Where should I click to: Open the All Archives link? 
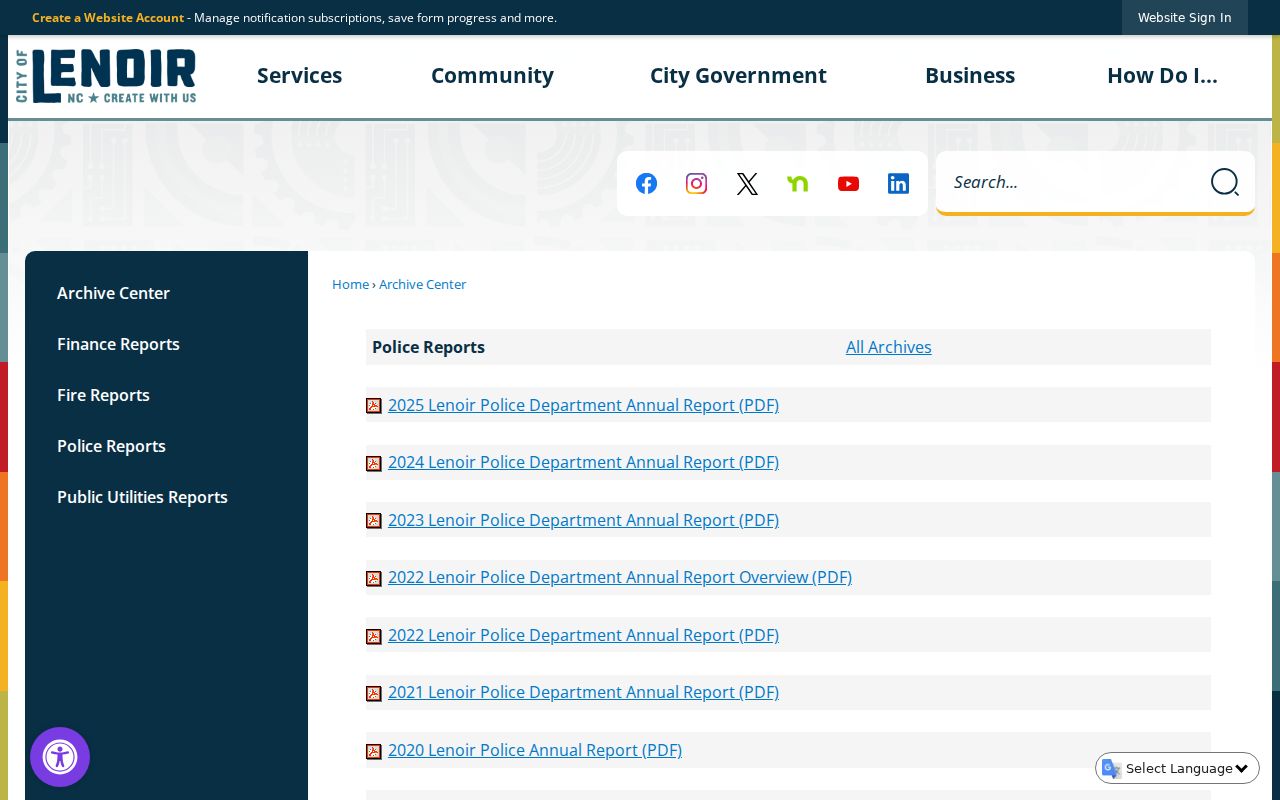click(x=888, y=347)
